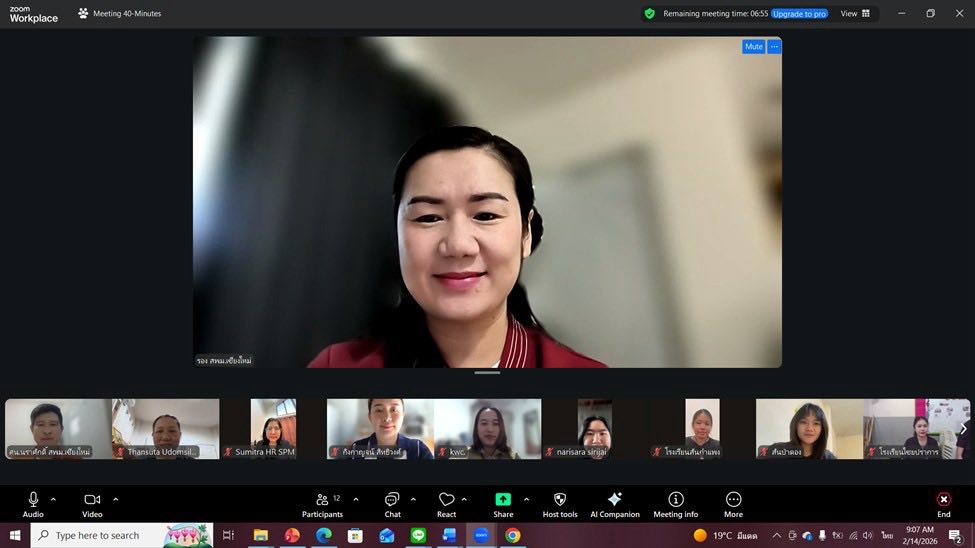Expand audio options arrow next to Audio
Screen dimensions: 975x548
tap(53, 499)
